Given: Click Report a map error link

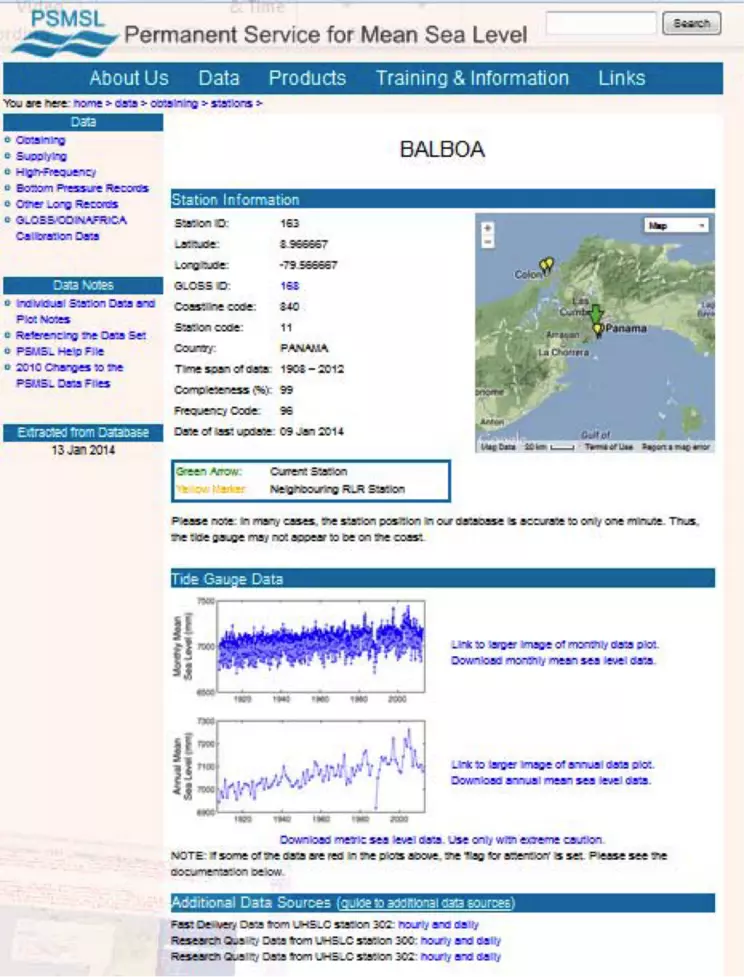Looking at the screenshot, I should point(675,447).
